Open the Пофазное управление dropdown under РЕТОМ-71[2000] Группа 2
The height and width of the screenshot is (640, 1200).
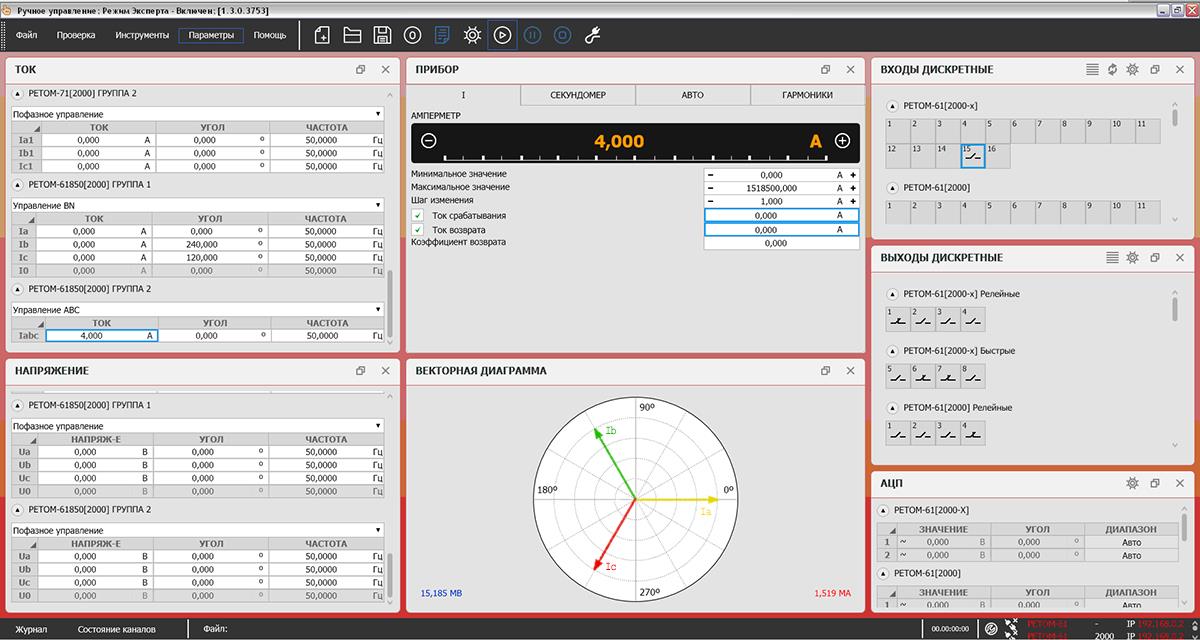[x=197, y=114]
